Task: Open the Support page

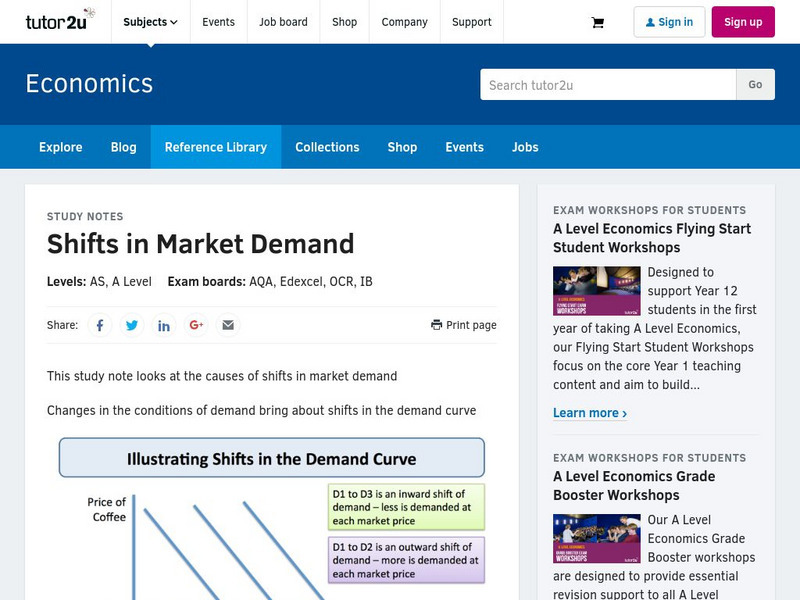Action: point(471,21)
